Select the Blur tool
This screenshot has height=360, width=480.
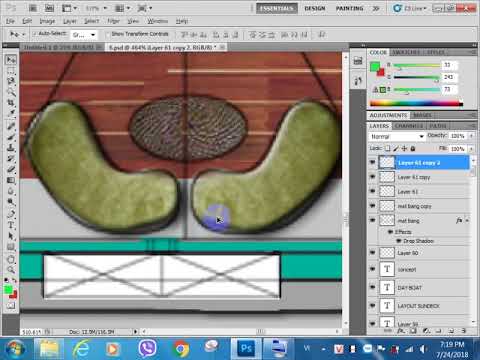[x=11, y=191]
